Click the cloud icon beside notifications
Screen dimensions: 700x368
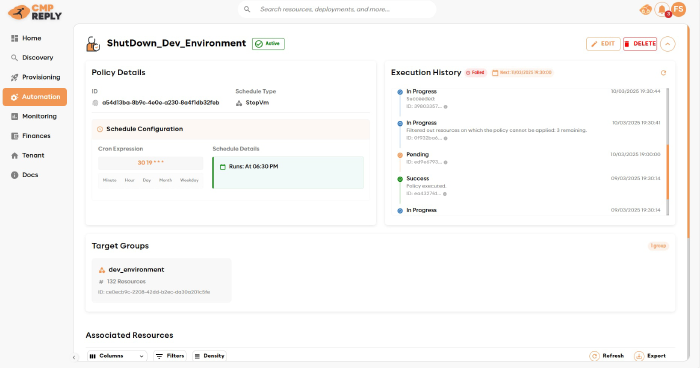(646, 9)
